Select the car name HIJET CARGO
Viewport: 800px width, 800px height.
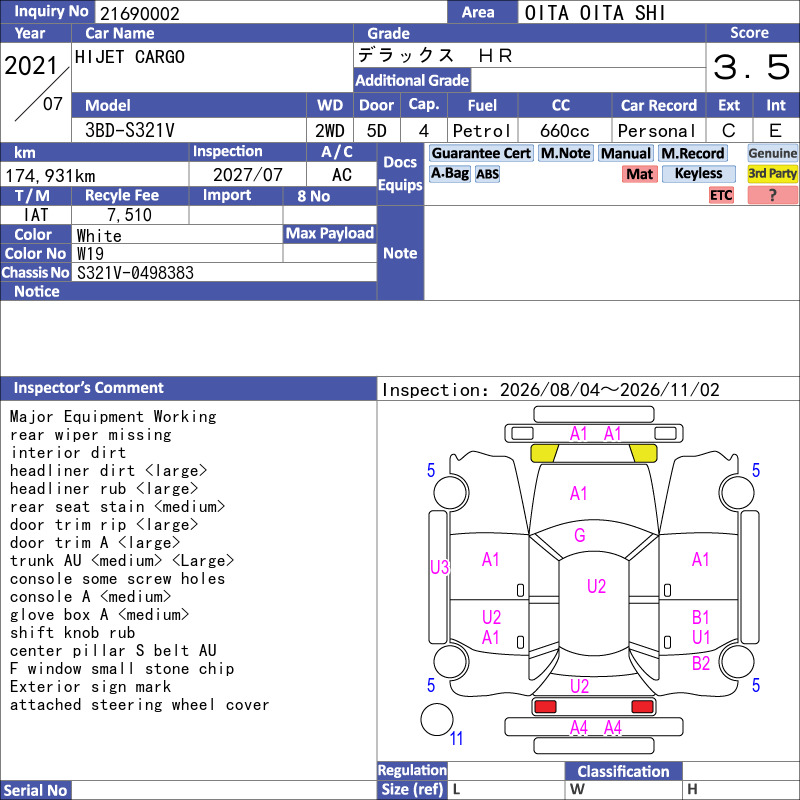point(130,57)
